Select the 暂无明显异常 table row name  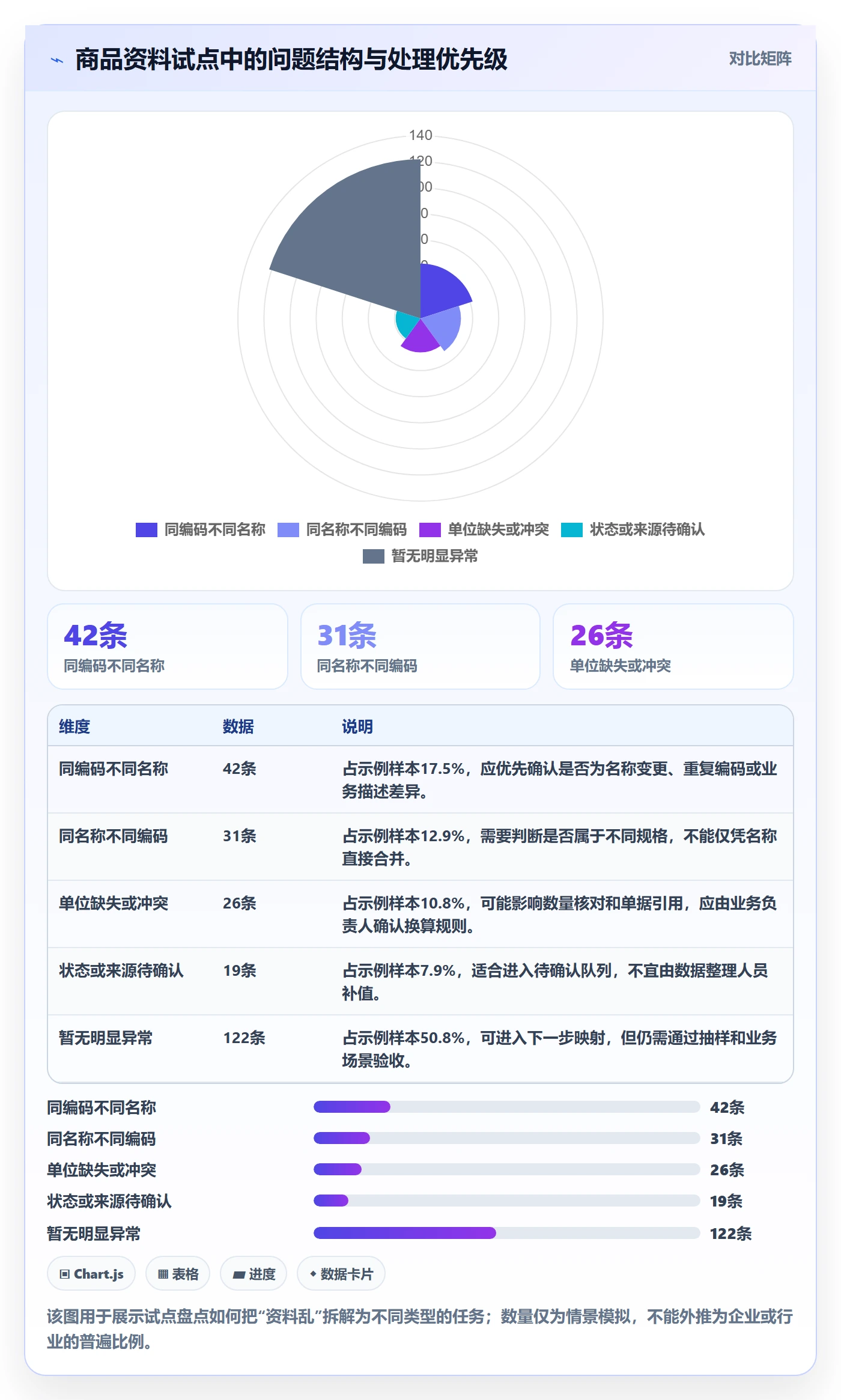(106, 1038)
